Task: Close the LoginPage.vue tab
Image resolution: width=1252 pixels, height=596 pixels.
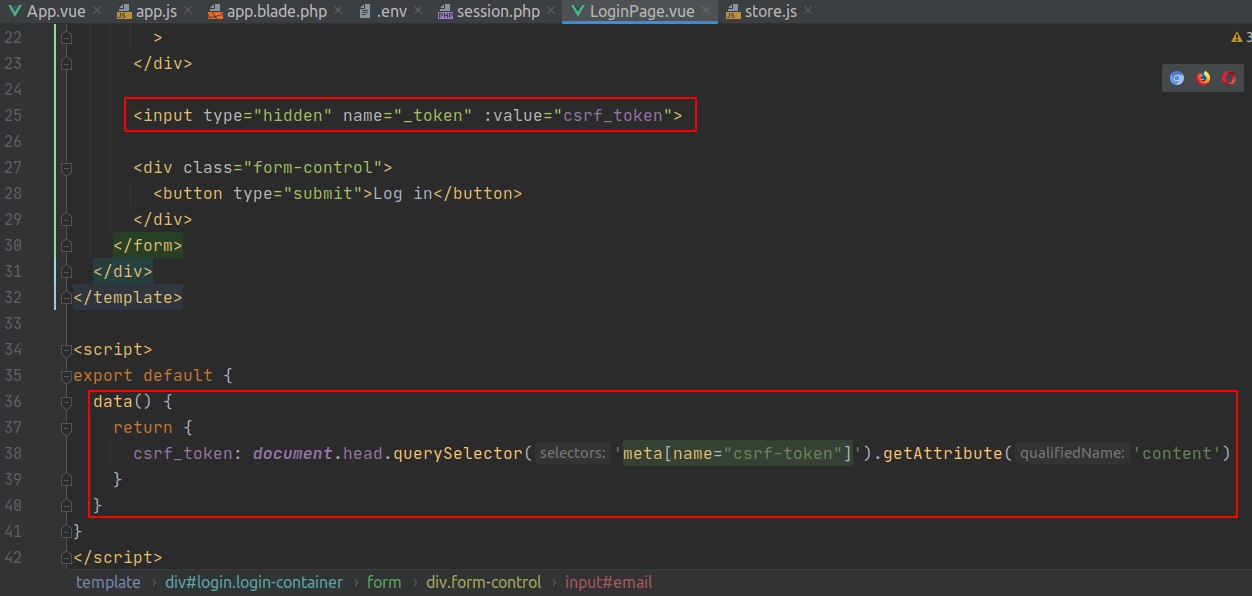Action: [705, 12]
